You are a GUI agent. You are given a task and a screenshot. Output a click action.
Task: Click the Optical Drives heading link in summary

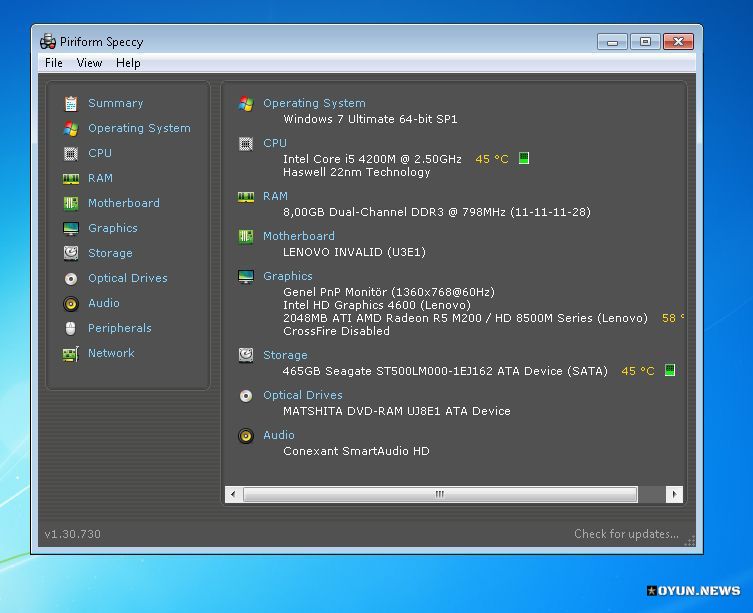pos(303,395)
